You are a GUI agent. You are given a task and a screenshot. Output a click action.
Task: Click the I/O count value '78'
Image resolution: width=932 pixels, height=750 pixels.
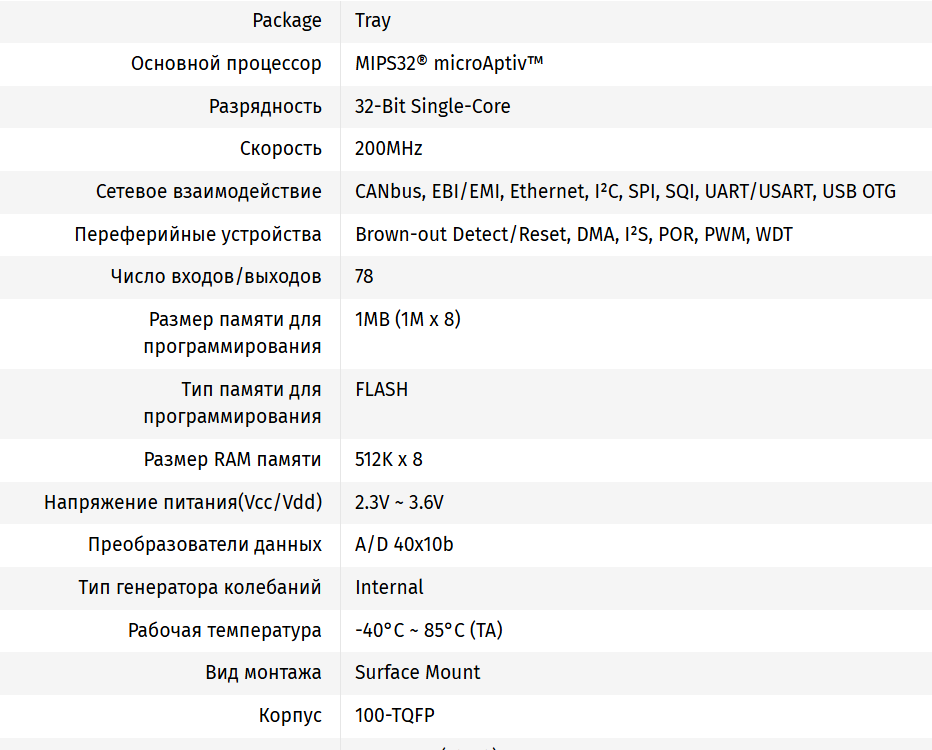(x=364, y=276)
